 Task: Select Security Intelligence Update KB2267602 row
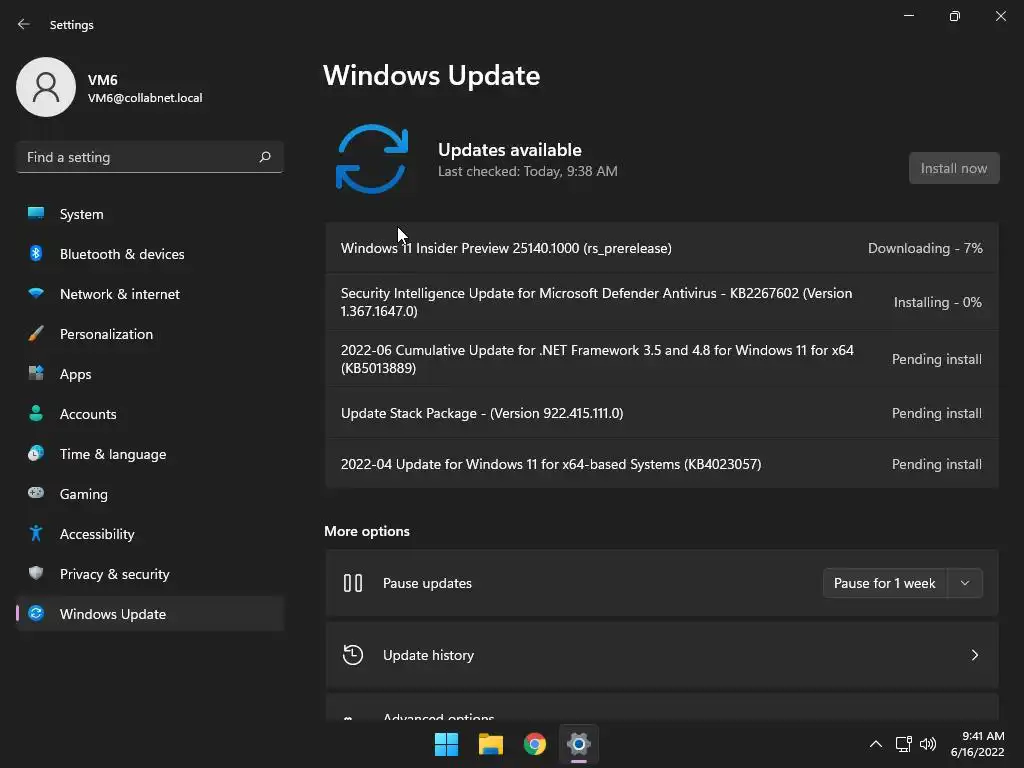tap(662, 302)
